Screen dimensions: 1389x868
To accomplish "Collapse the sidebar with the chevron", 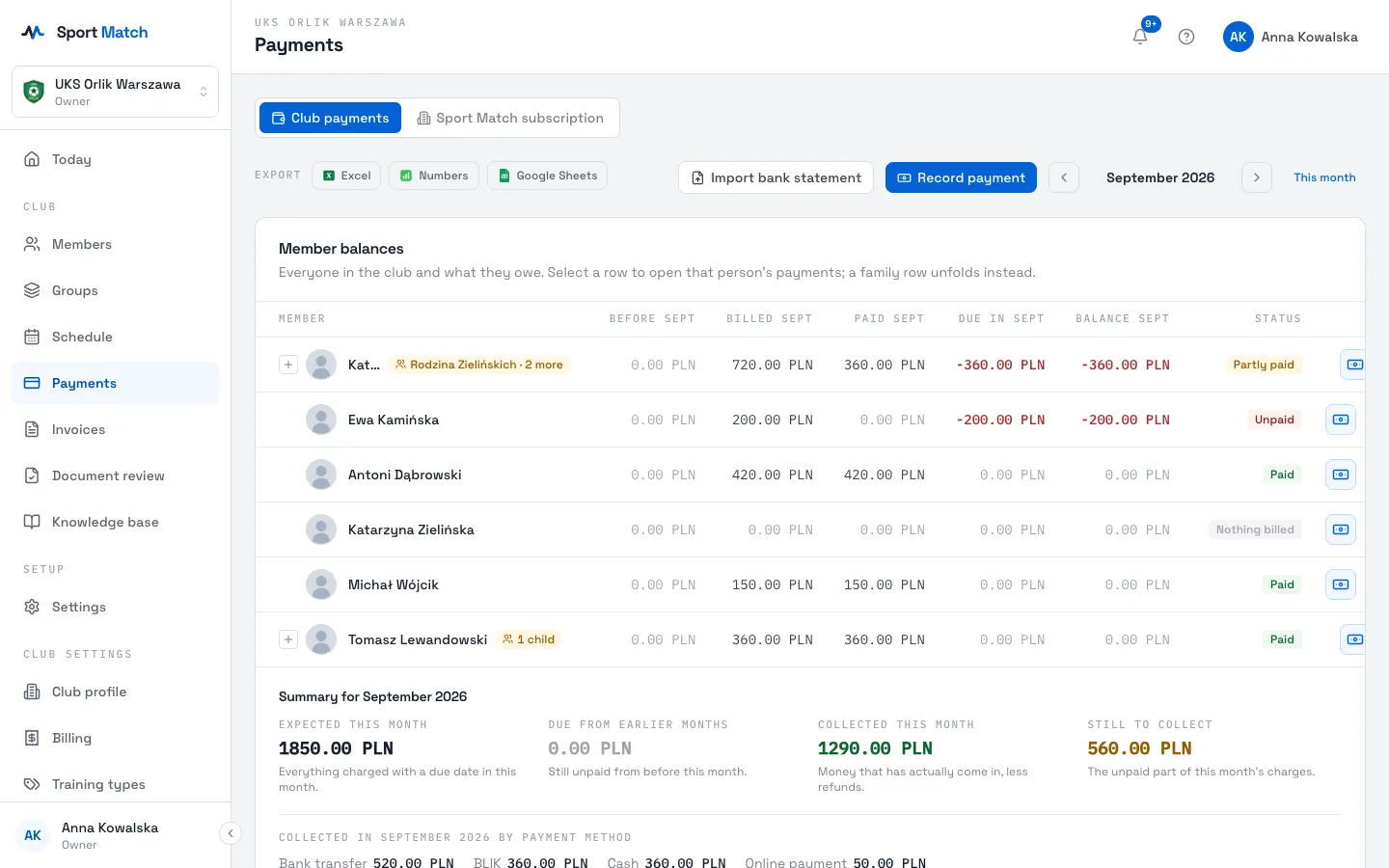I will (231, 833).
